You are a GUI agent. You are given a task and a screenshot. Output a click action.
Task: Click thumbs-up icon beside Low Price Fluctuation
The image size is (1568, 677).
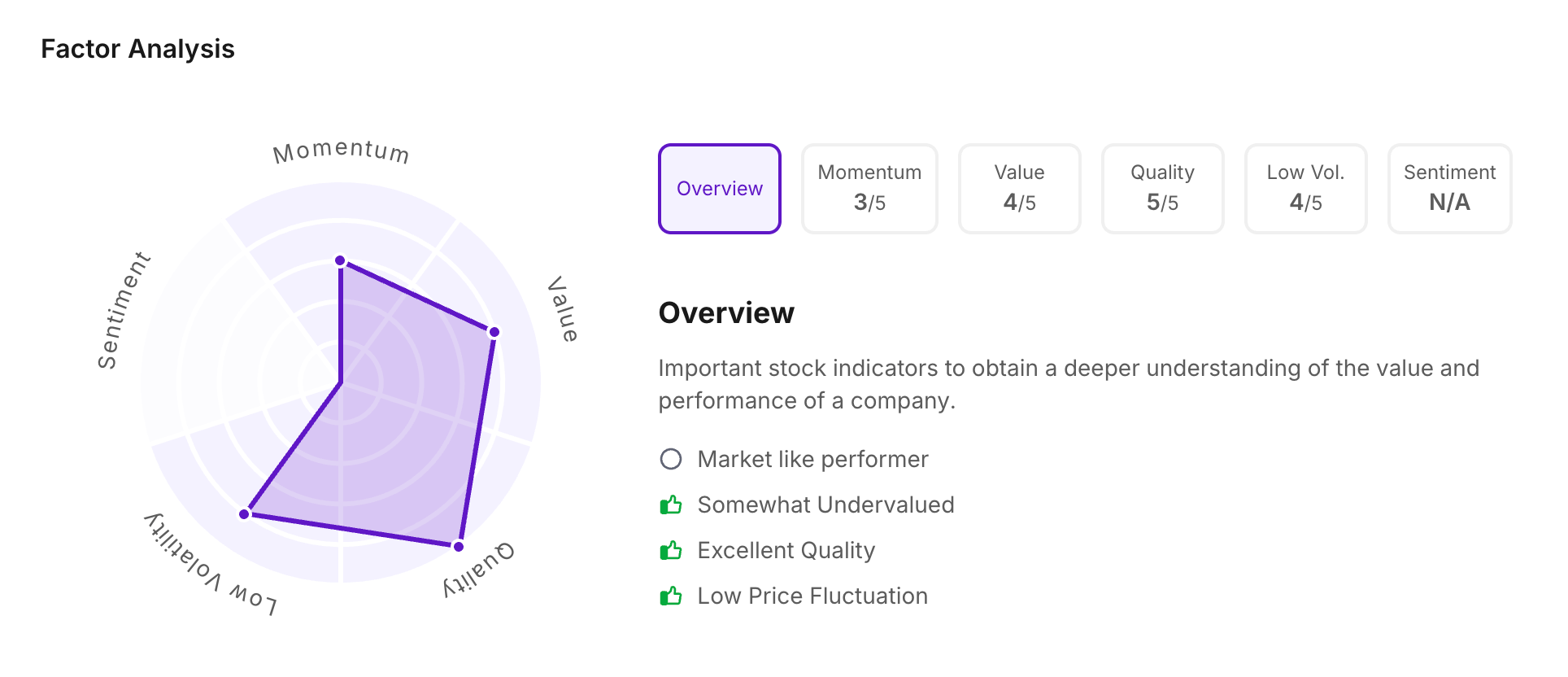point(671,596)
